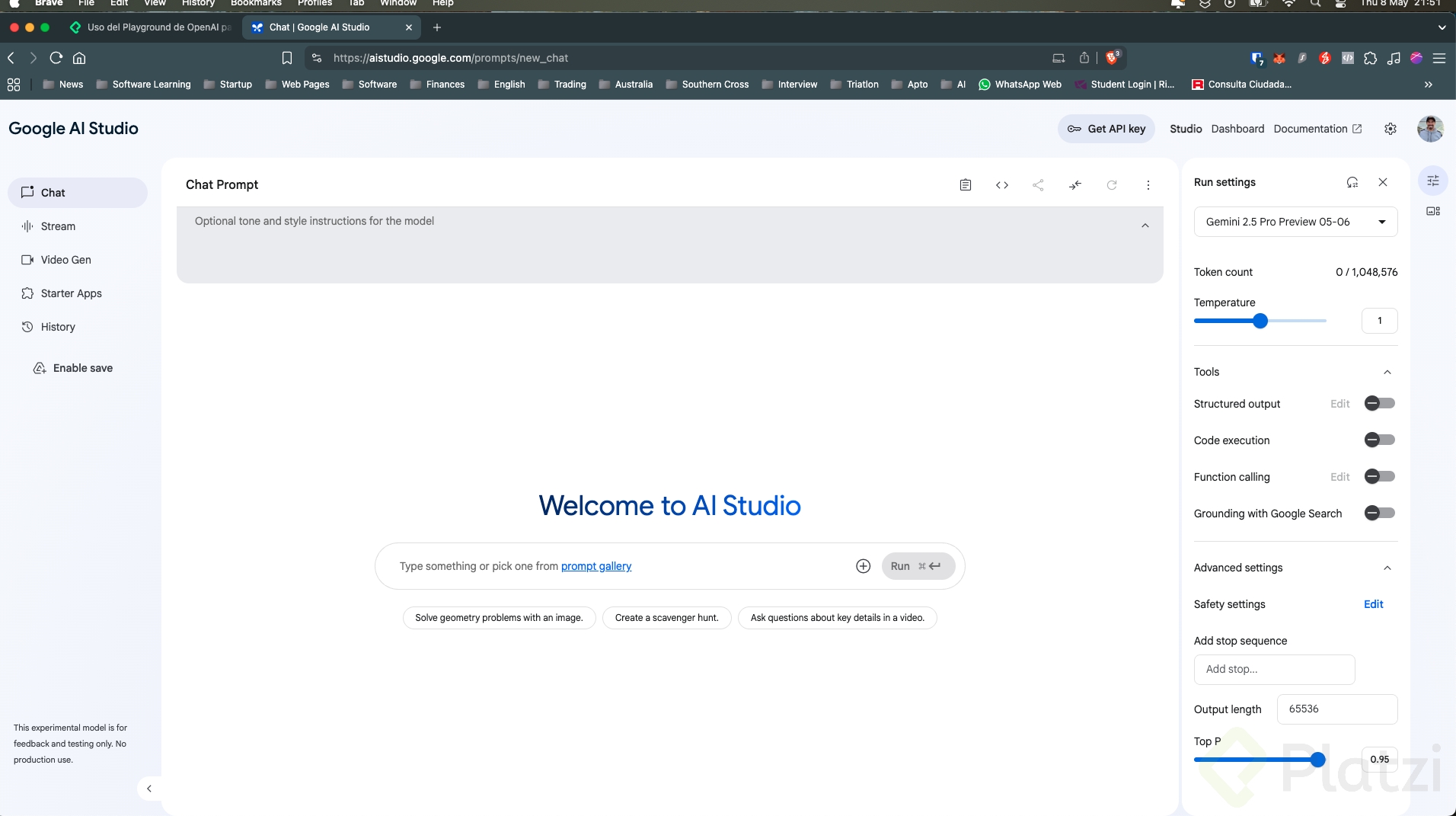
Task: Click Enable save
Action: point(73,368)
